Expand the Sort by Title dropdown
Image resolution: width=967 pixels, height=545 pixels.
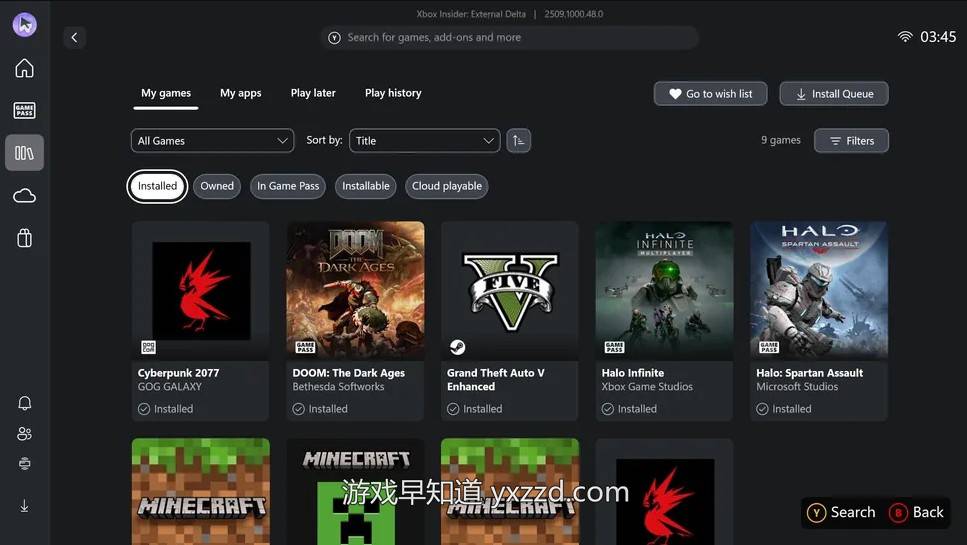(x=425, y=141)
